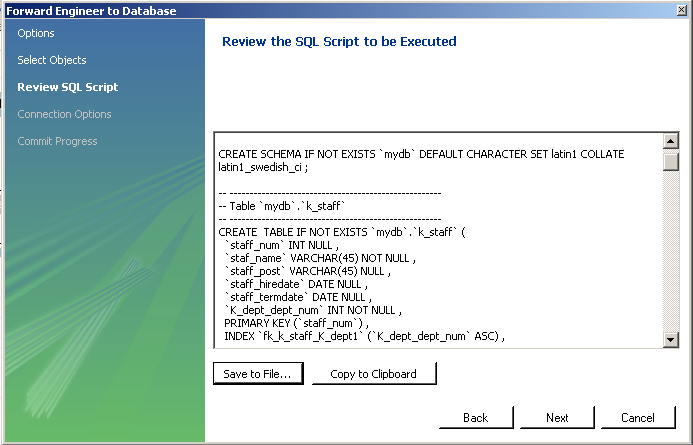
Task: Click the `staff_hiredate` DATE NULL line
Action: pyautogui.click(x=296, y=284)
